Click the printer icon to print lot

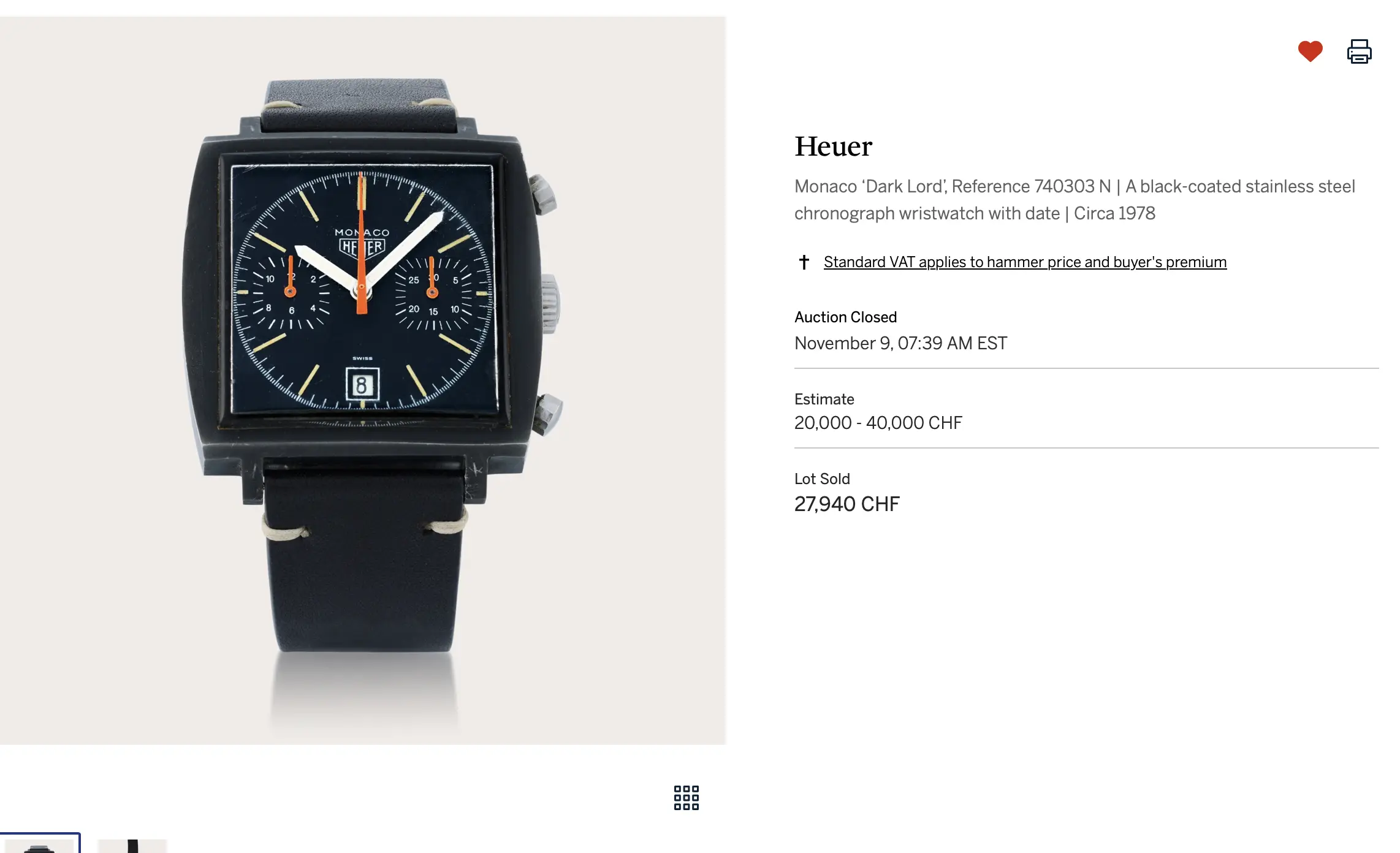1359,51
